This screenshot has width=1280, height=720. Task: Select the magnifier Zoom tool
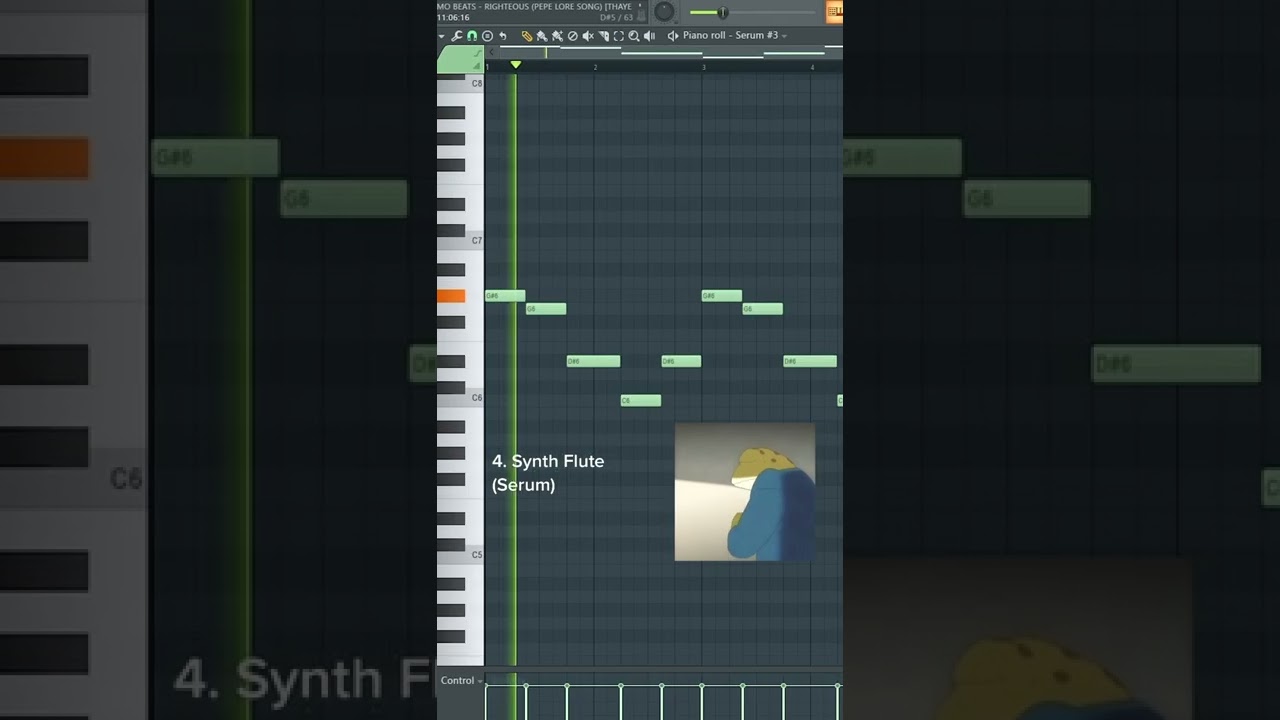click(634, 36)
